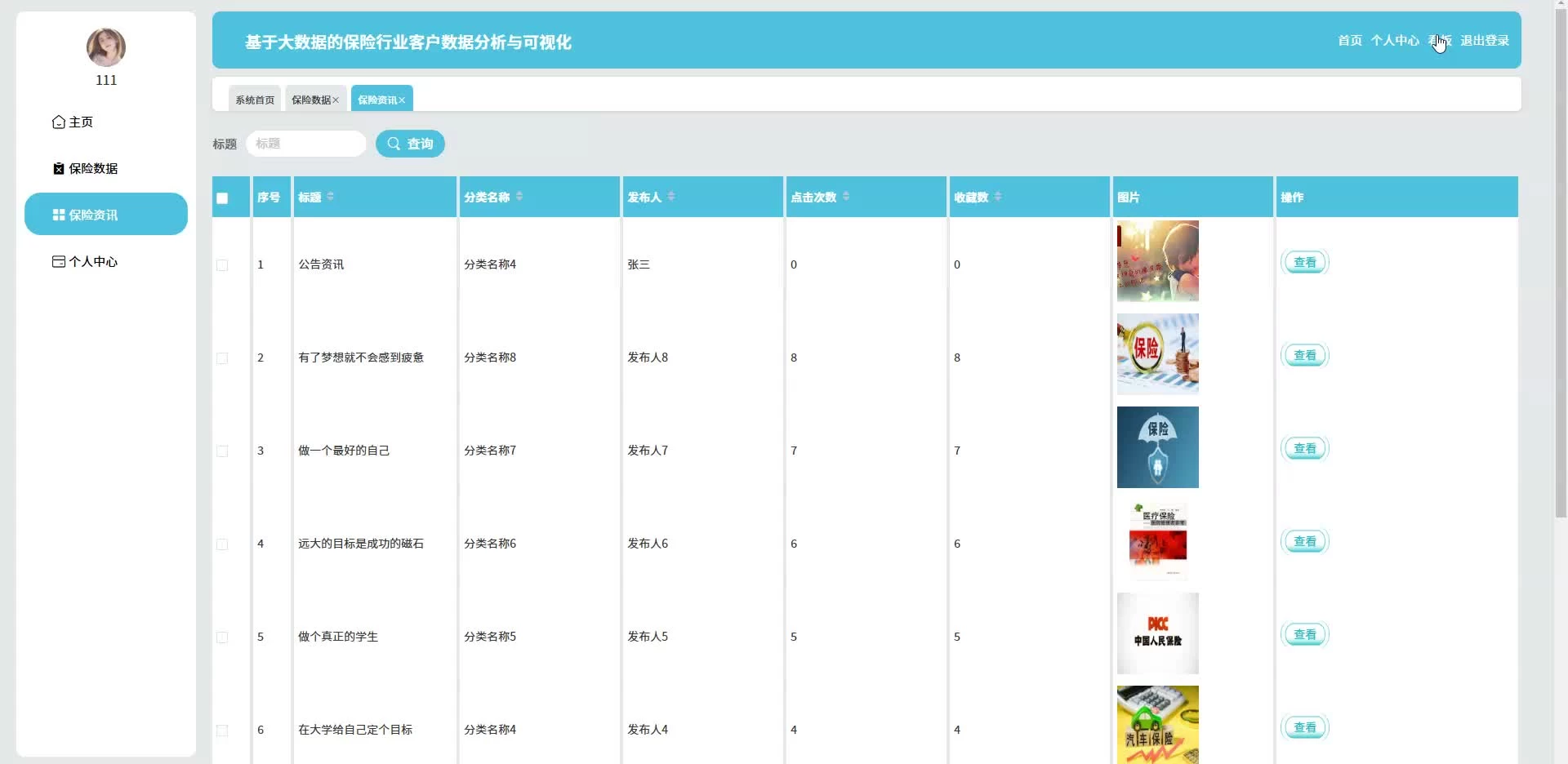Open the 保险 coin thumbnail of row 2
The width and height of the screenshot is (1568, 764).
point(1158,354)
